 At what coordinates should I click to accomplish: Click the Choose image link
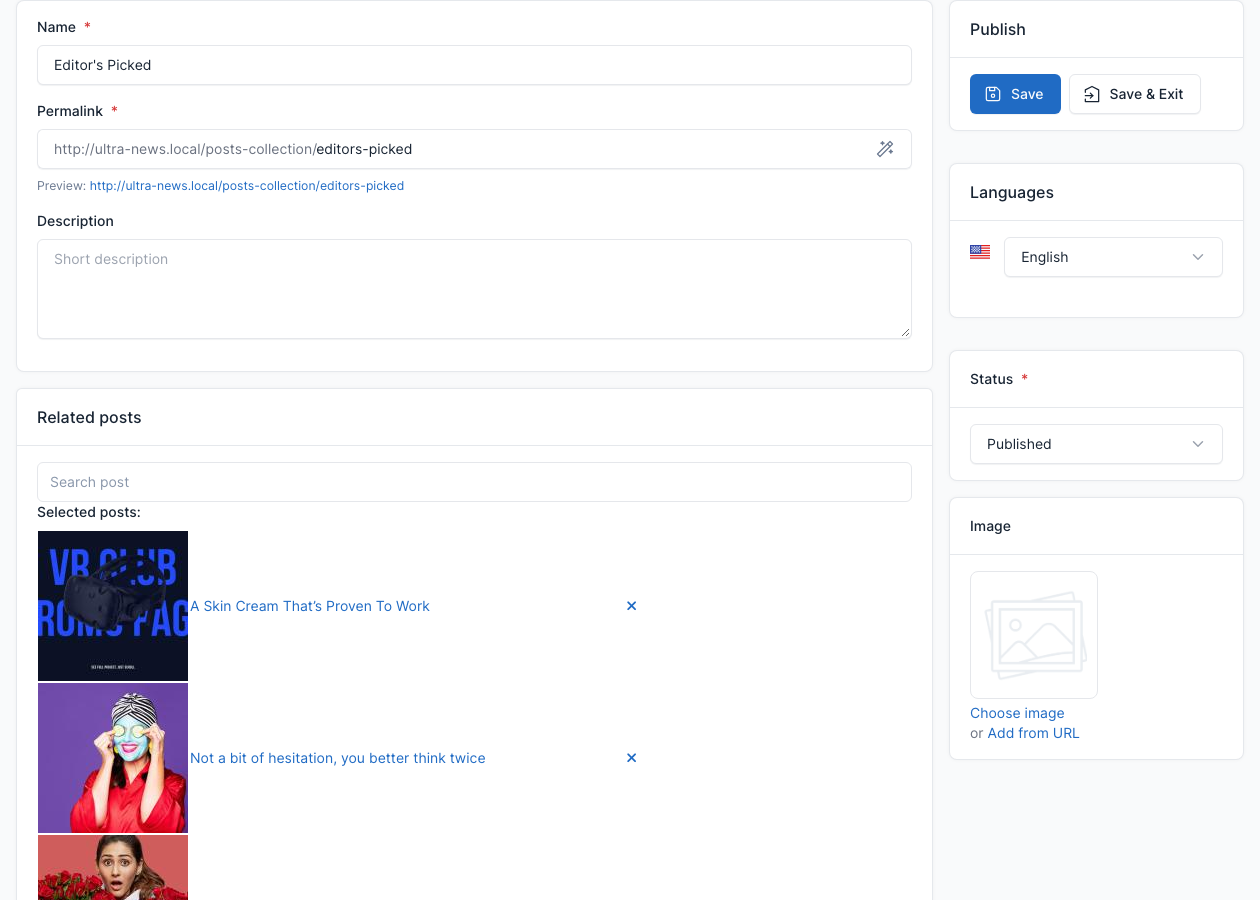1017,713
